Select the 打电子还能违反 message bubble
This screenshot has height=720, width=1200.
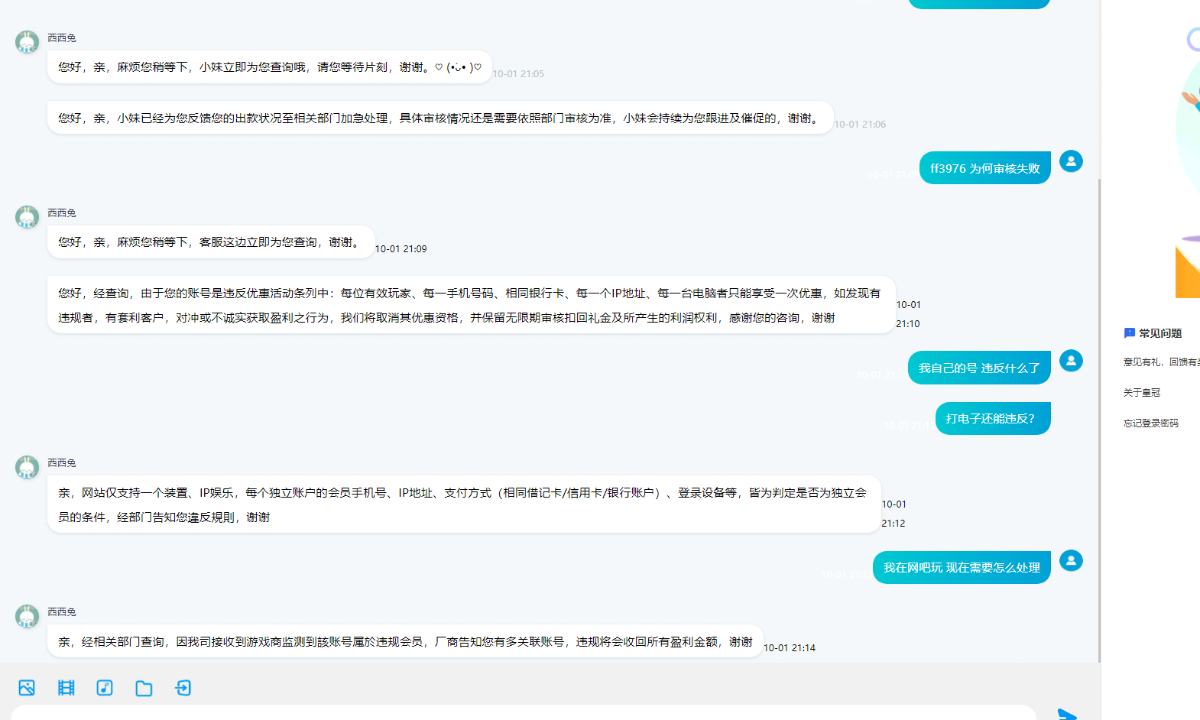pos(992,417)
